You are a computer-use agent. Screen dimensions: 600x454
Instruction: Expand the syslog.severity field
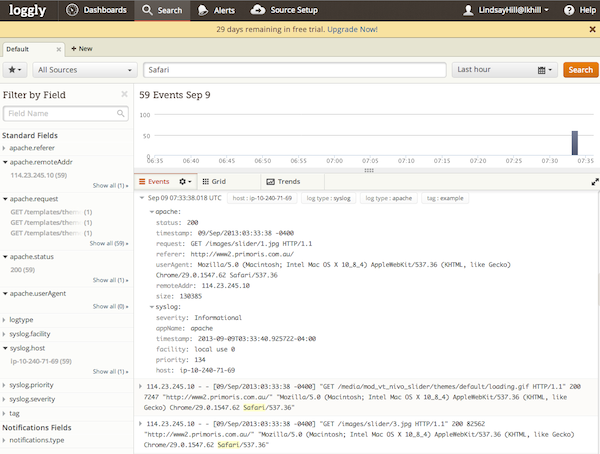pyautogui.click(x=4, y=399)
